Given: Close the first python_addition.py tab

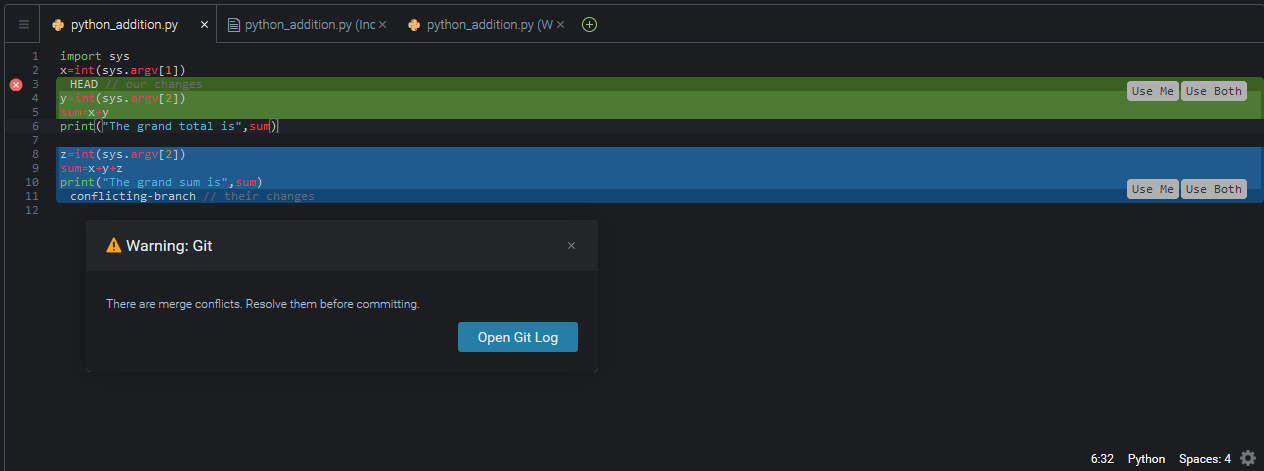Looking at the screenshot, I should point(204,25).
